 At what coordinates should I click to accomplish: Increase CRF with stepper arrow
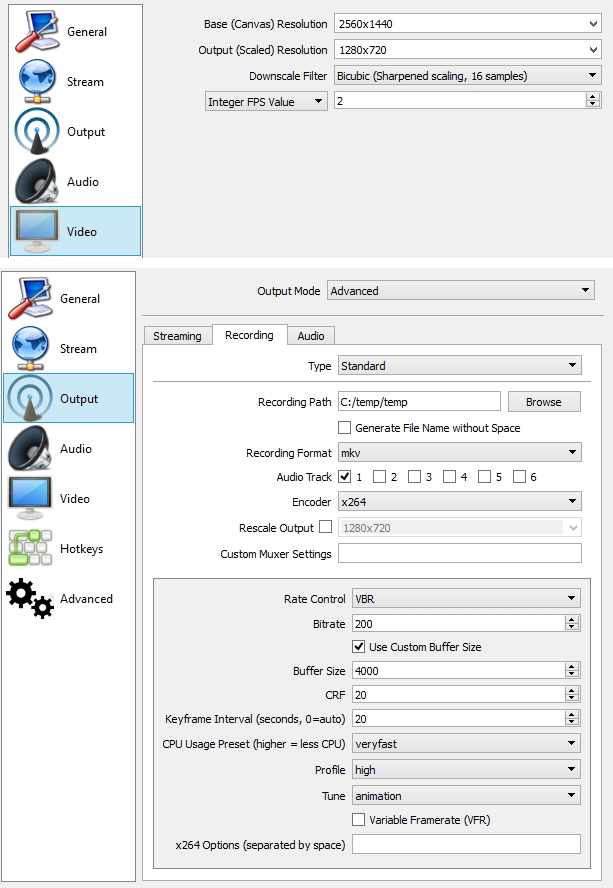[x=572, y=690]
